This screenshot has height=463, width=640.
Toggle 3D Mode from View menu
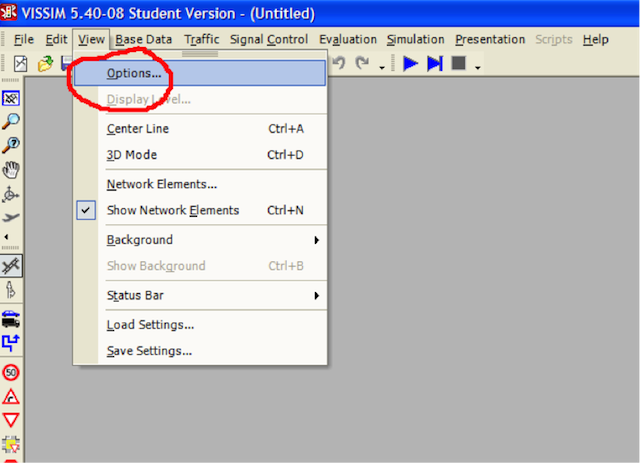coord(132,155)
